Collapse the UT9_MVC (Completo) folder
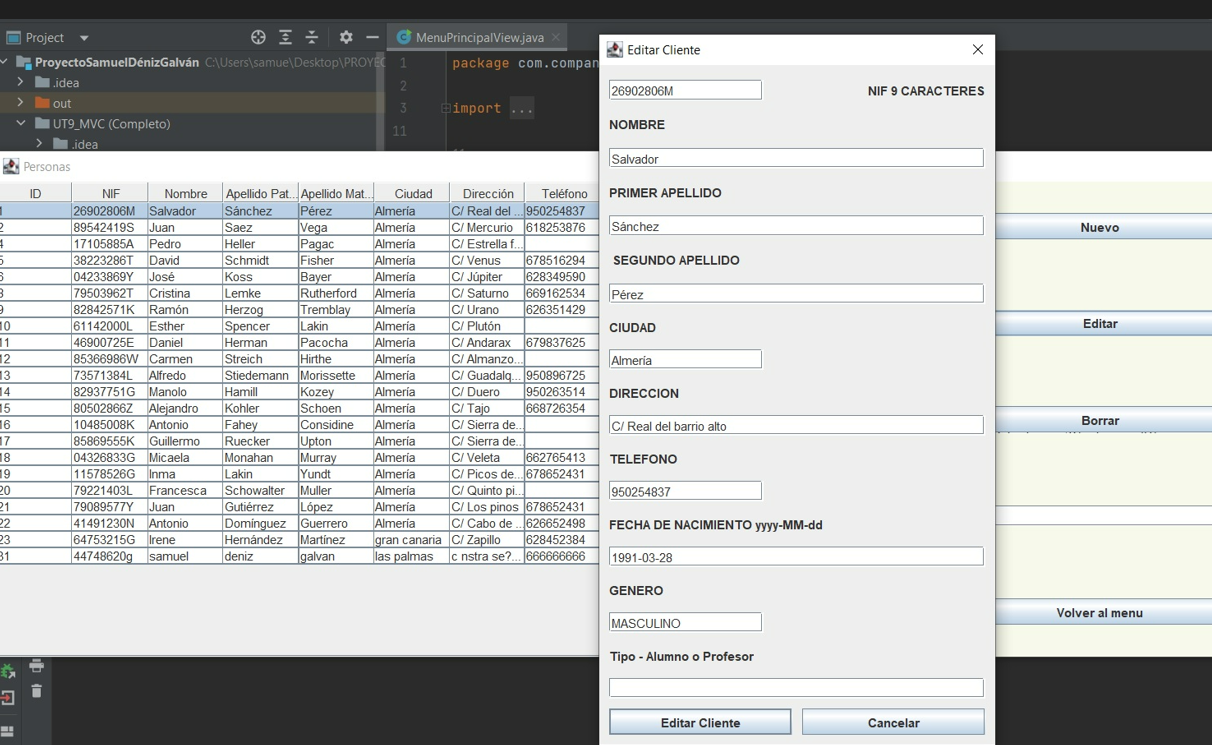This screenshot has height=745, width=1212. [21, 124]
